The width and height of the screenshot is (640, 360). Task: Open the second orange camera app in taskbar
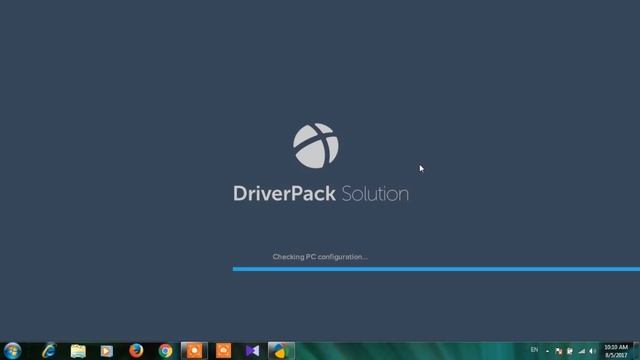pos(223,351)
